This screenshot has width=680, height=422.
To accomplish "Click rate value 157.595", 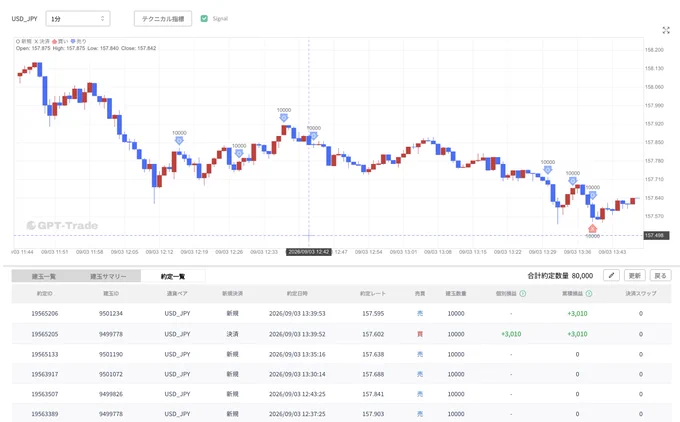I will pos(373,313).
